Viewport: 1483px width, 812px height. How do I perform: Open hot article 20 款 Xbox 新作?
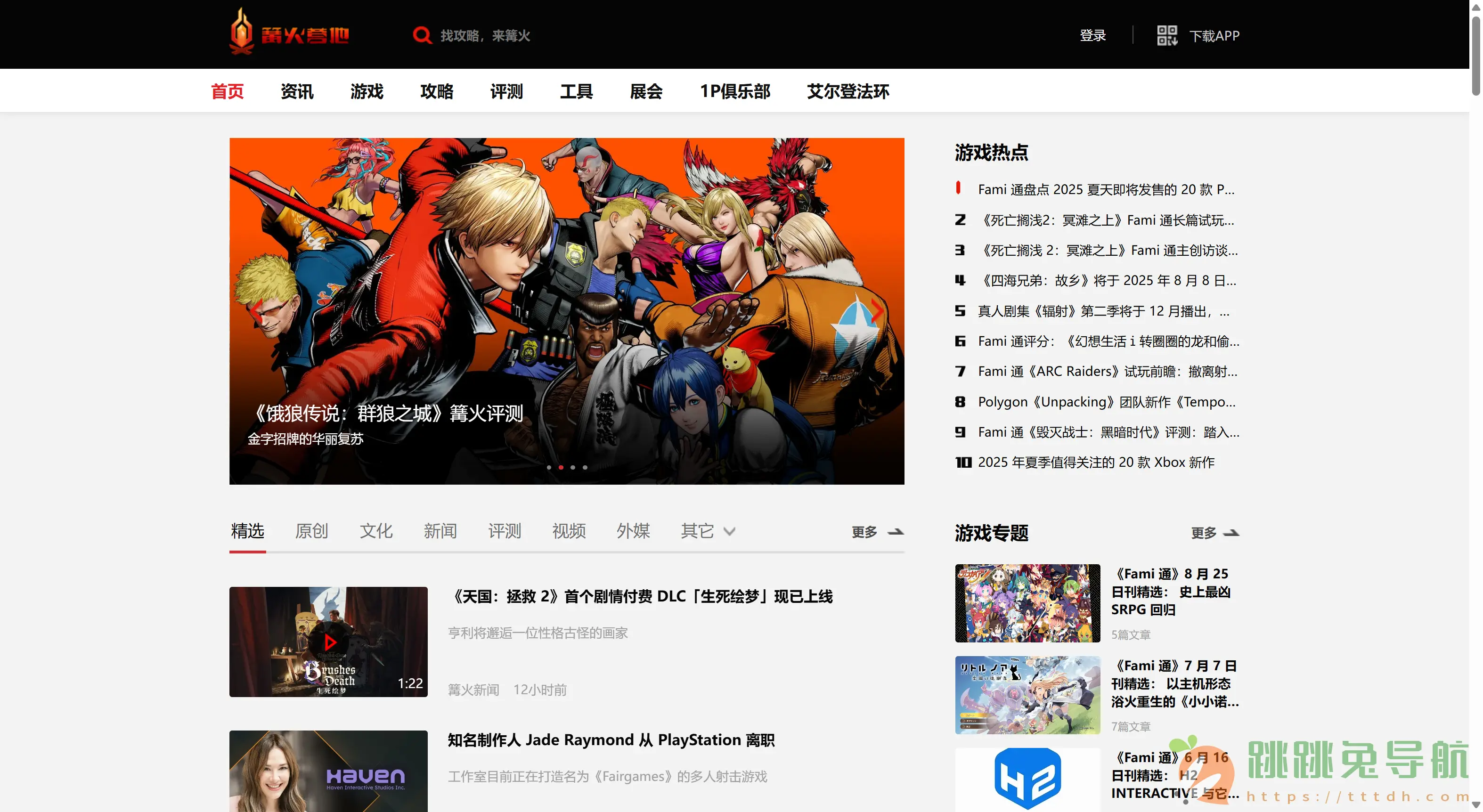pyautogui.click(x=1096, y=462)
